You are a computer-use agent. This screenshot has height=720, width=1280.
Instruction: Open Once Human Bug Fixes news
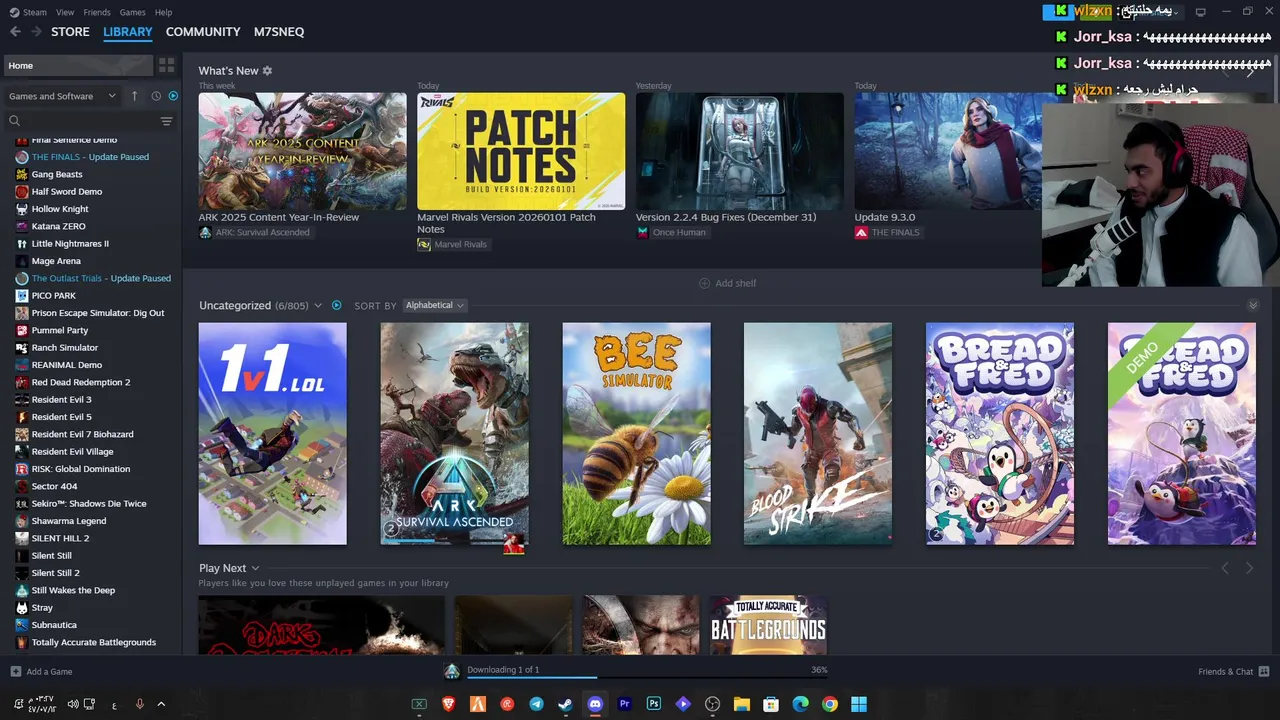(x=739, y=151)
